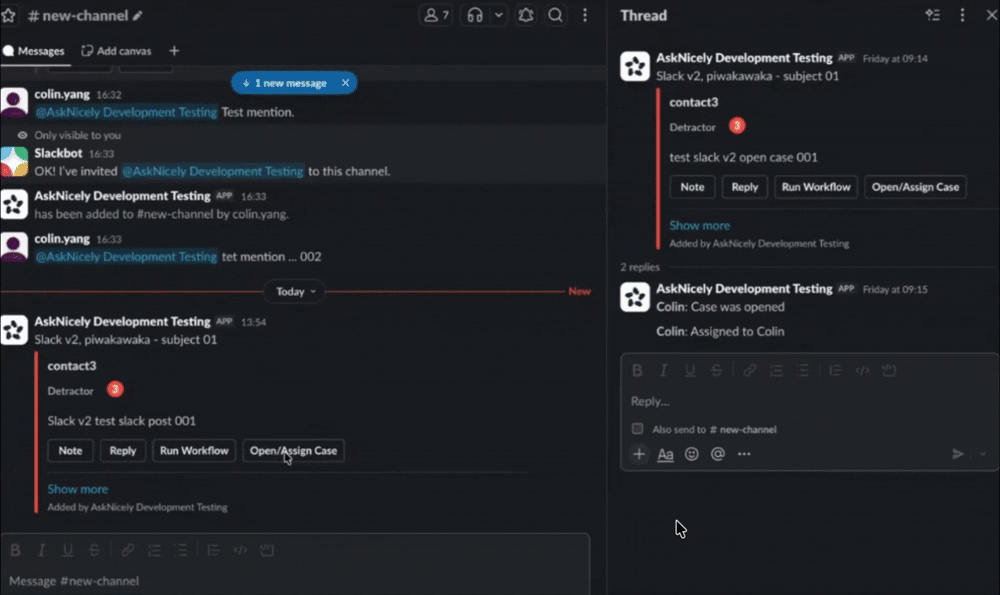1000x595 pixels.
Task: Expand Show more in Thread panel
Action: point(700,225)
